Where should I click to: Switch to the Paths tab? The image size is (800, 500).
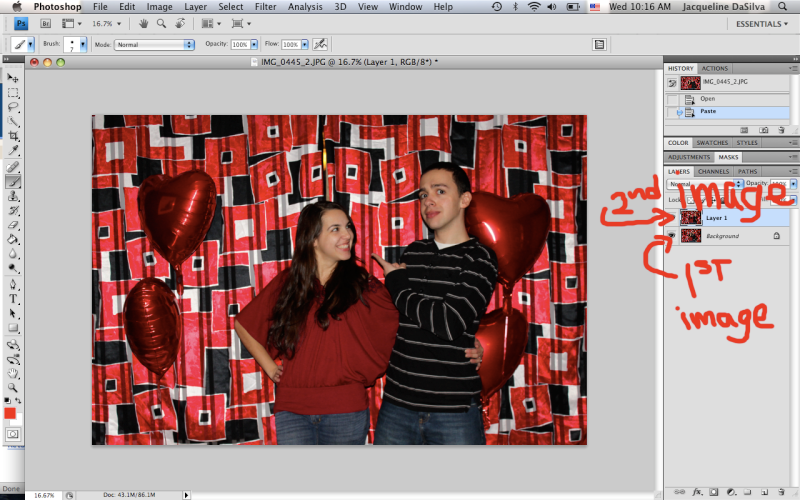747,171
